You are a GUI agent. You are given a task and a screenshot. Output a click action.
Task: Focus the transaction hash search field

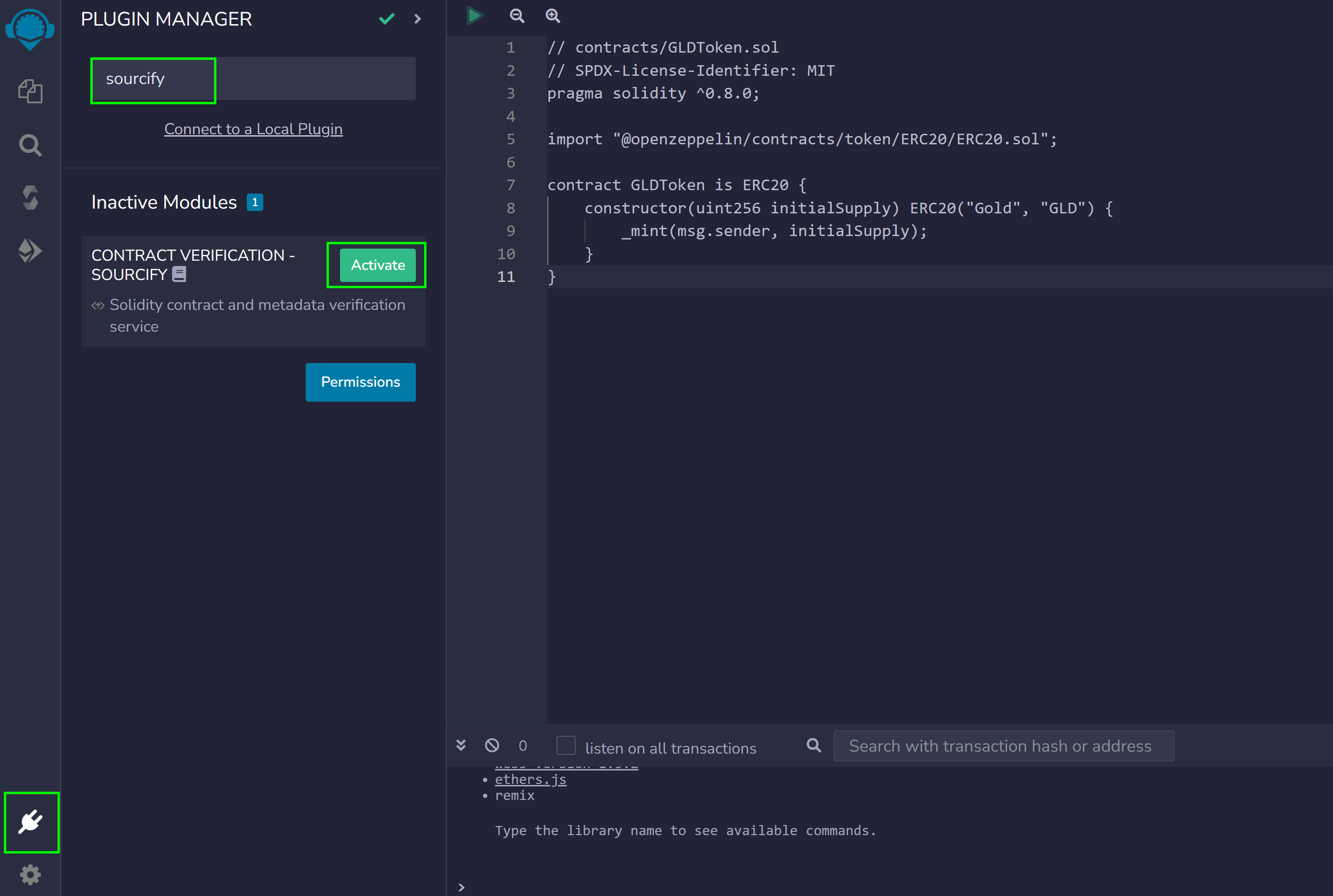click(x=1003, y=746)
